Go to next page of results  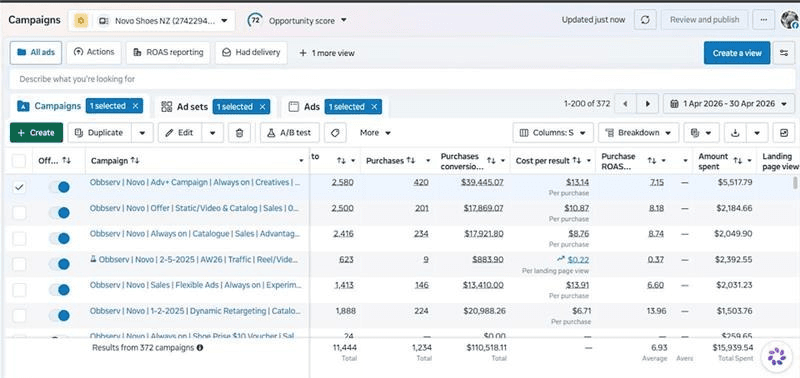pos(648,104)
